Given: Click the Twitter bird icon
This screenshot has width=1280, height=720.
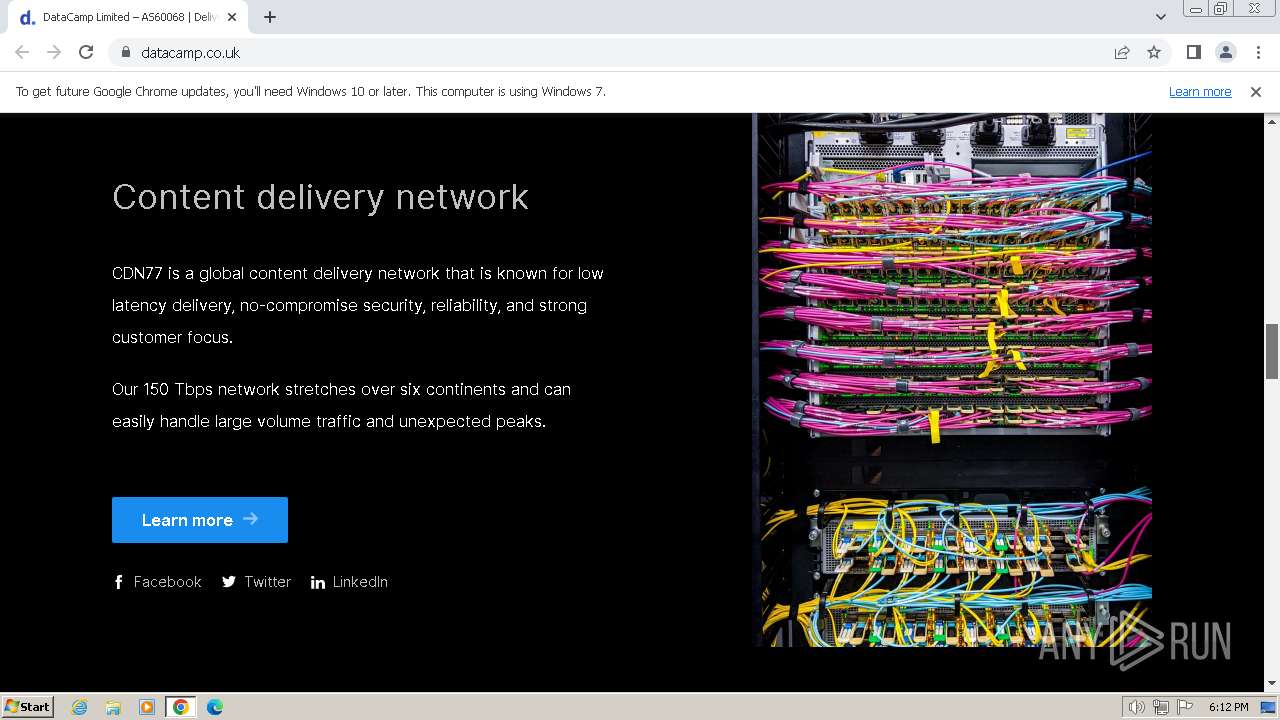Looking at the screenshot, I should click(229, 582).
